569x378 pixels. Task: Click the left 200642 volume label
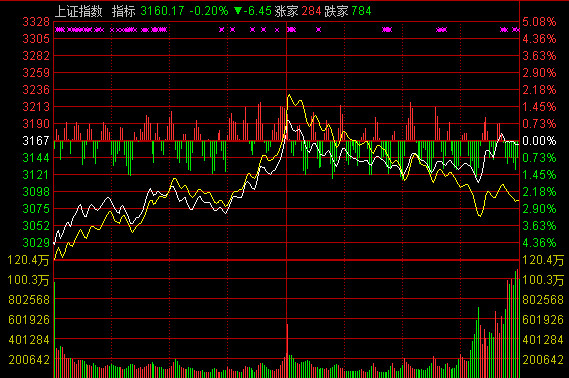[29, 360]
